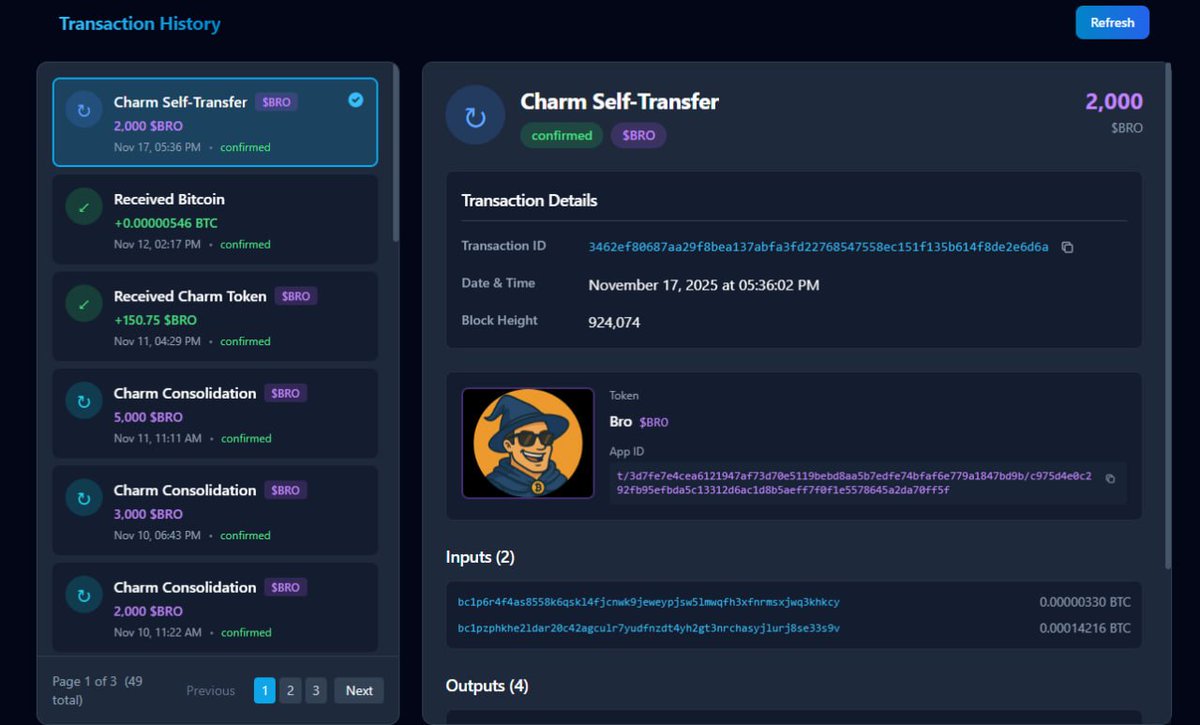The height and width of the screenshot is (725, 1200).
Task: Open the input address bc1pzphkhe2ldar20c...
Action: pyautogui.click(x=648, y=628)
